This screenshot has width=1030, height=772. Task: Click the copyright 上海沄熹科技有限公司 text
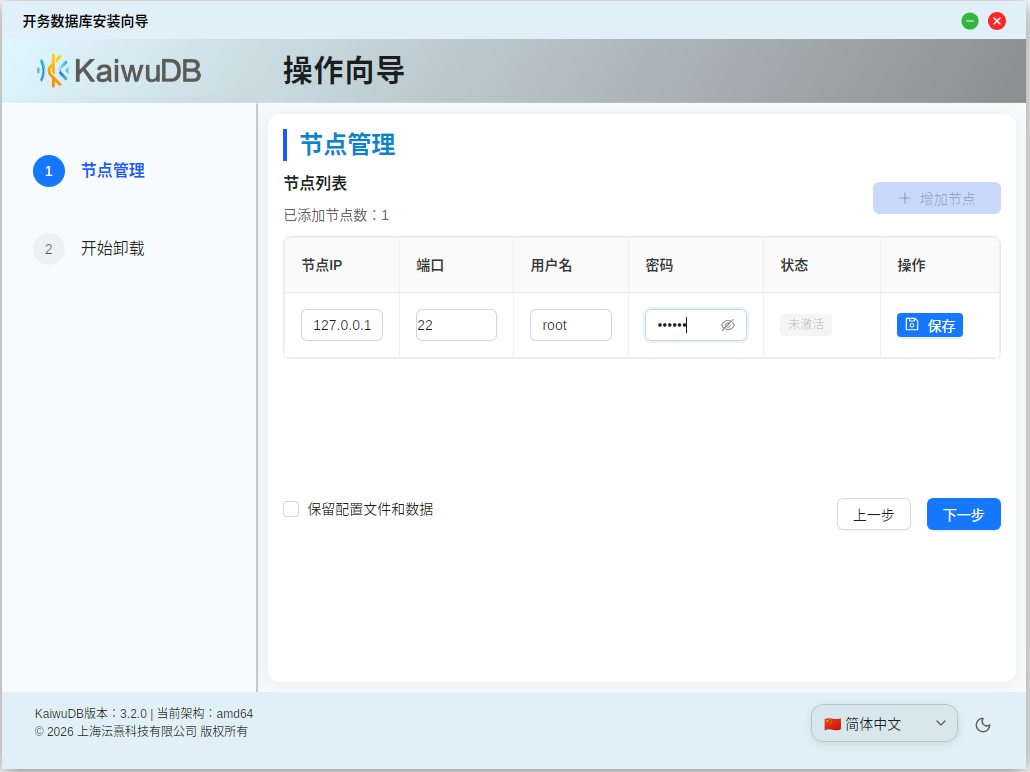click(x=141, y=731)
